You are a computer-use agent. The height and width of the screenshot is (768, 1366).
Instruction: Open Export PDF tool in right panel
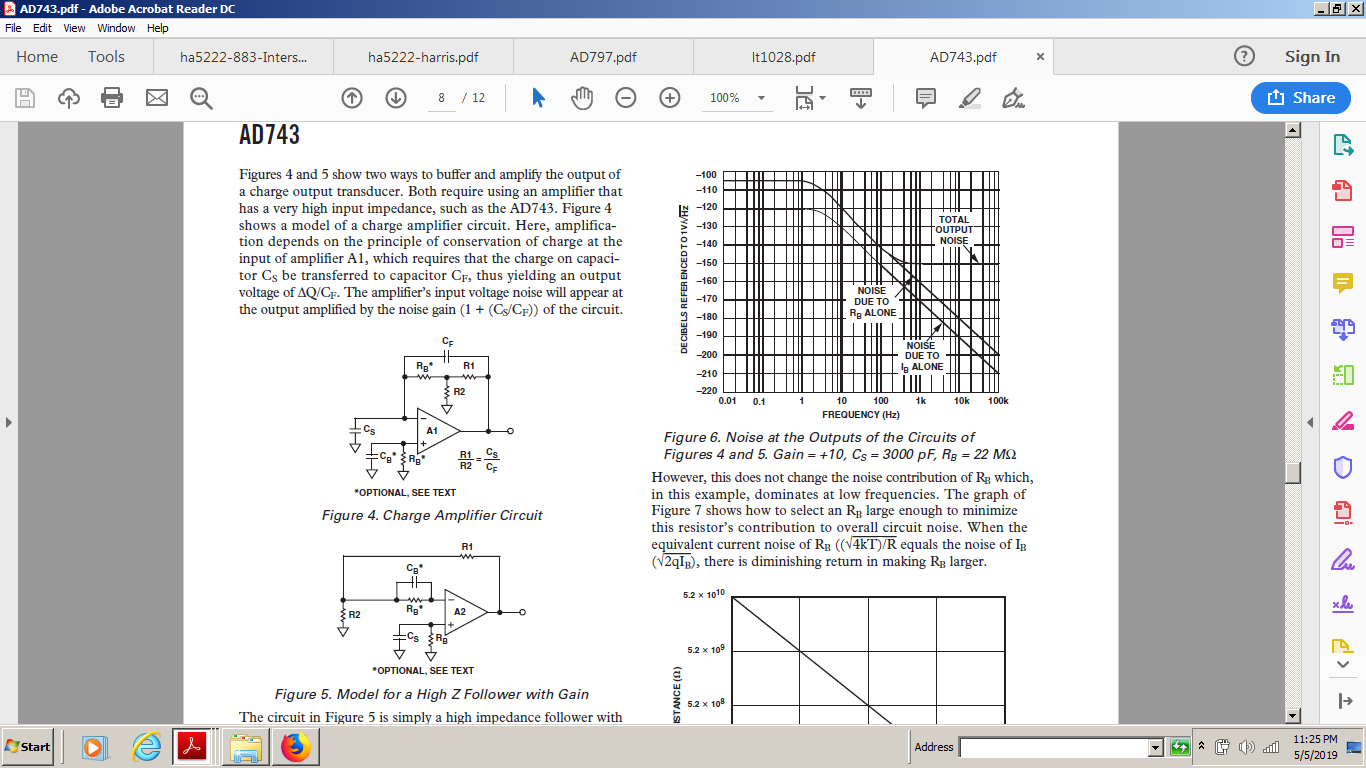tap(1343, 146)
